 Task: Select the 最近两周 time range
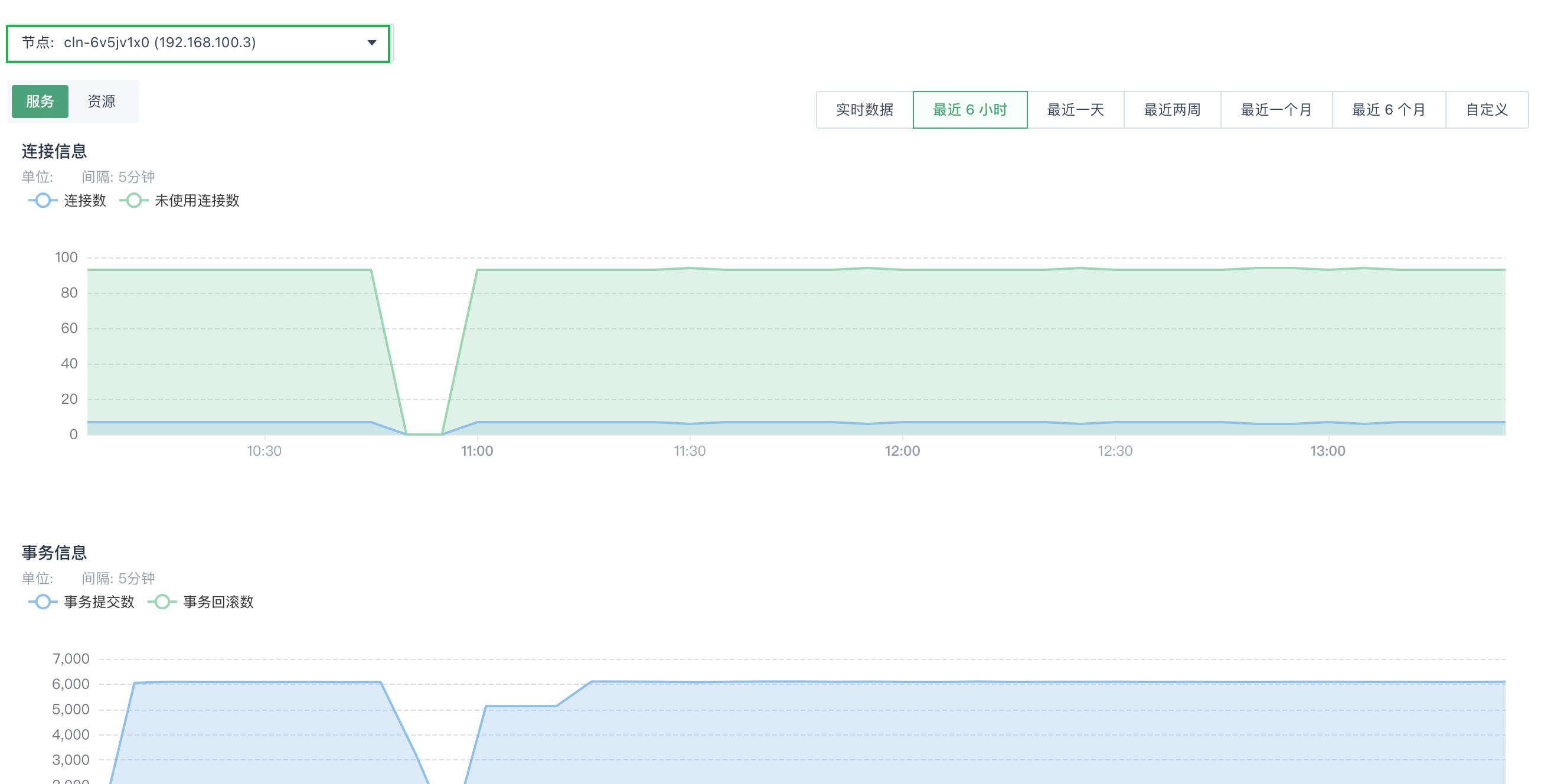click(x=1172, y=109)
